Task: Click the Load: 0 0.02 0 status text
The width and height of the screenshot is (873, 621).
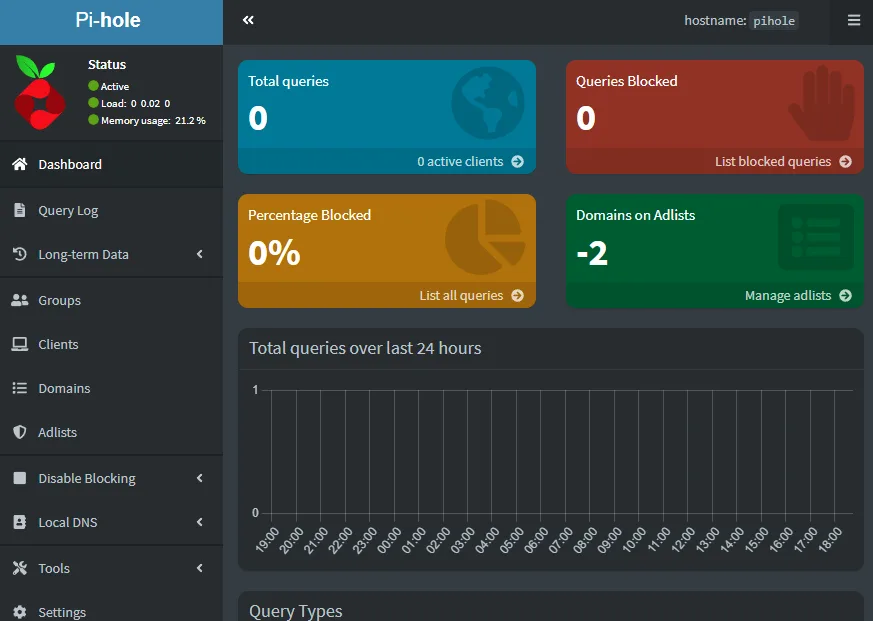Action: [135, 103]
